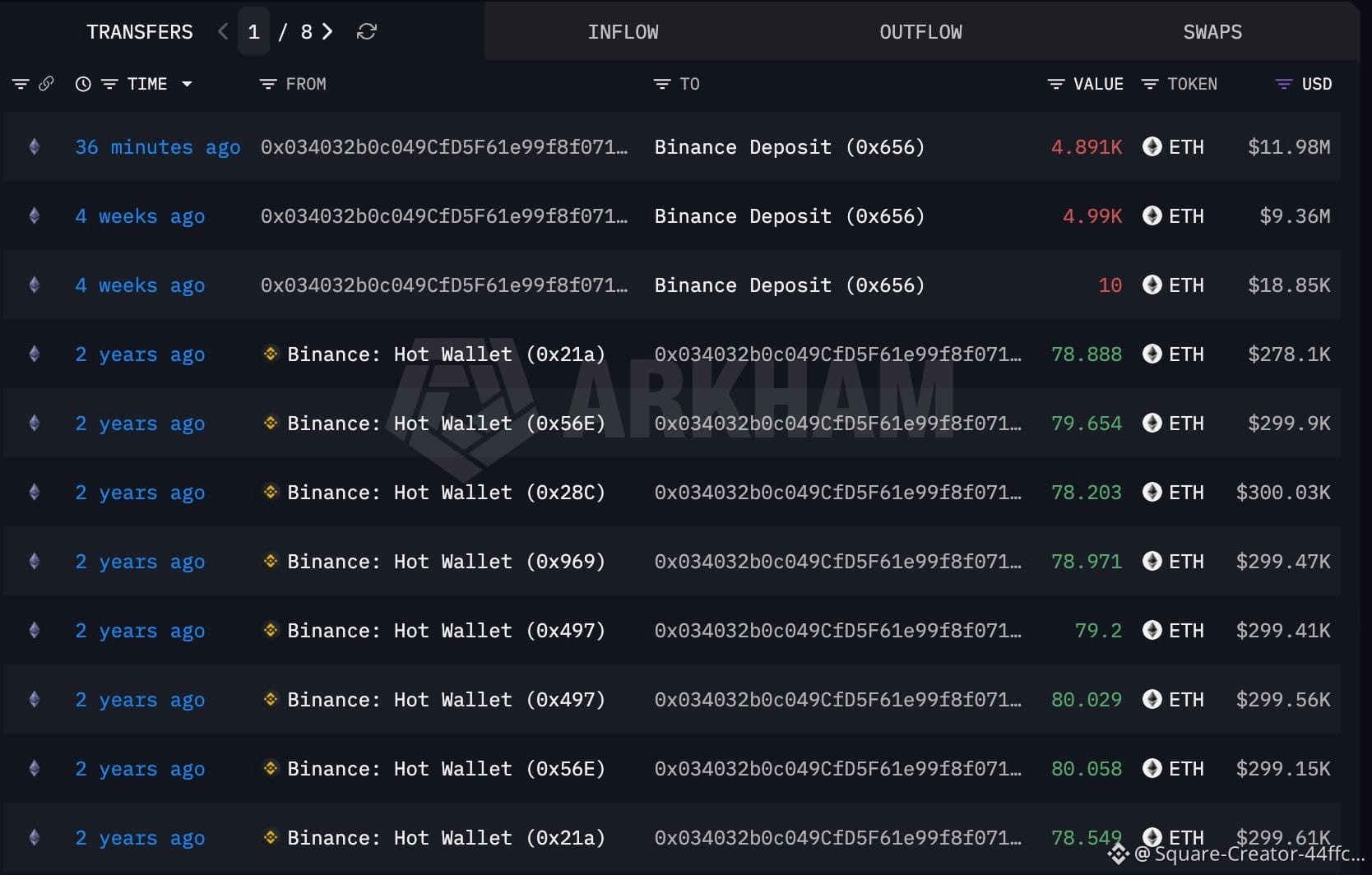Open the 36 minutes ago transaction link
The height and width of the screenshot is (875, 1372).
tap(158, 147)
